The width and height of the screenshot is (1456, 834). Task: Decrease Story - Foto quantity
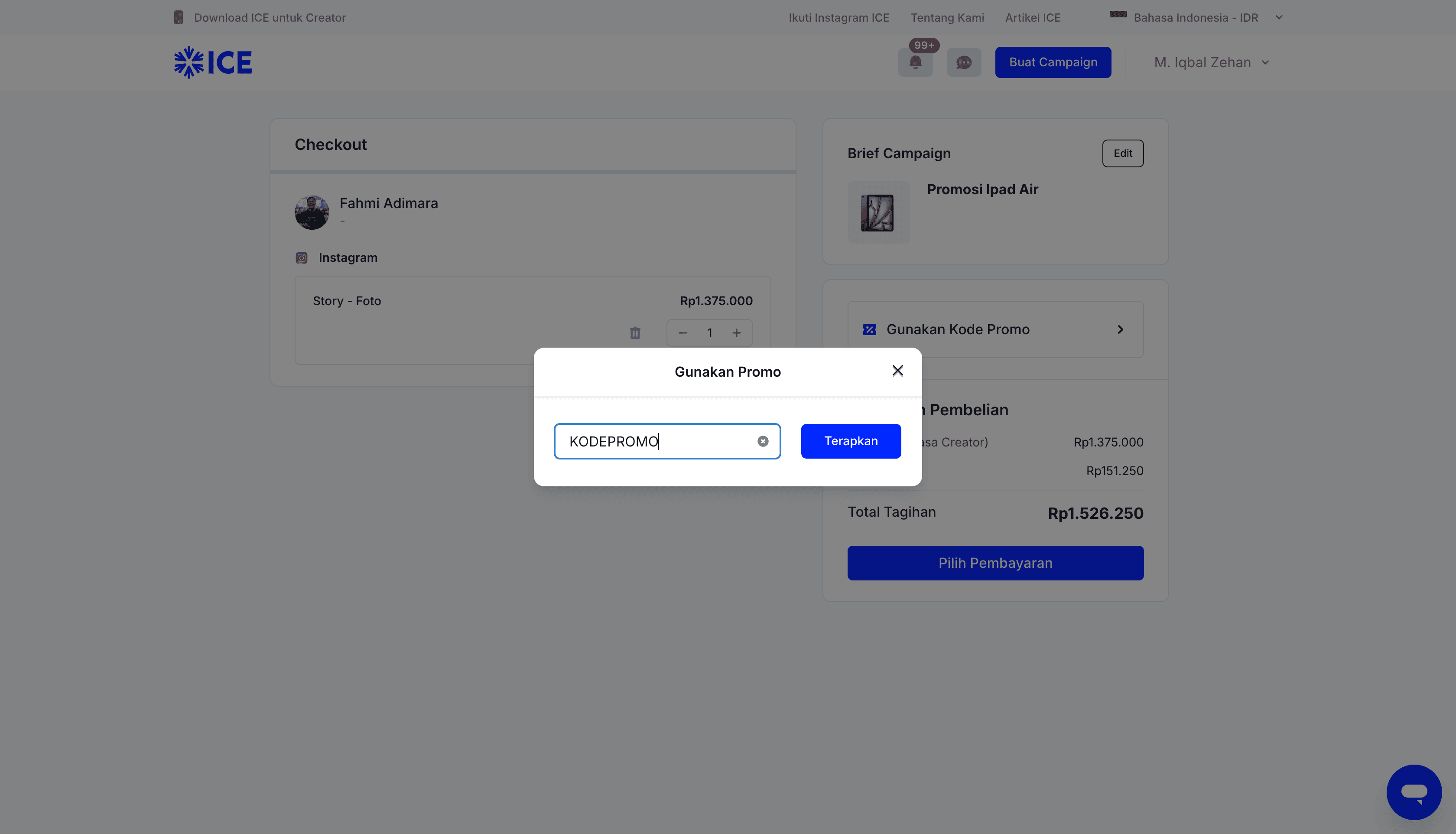click(x=682, y=333)
